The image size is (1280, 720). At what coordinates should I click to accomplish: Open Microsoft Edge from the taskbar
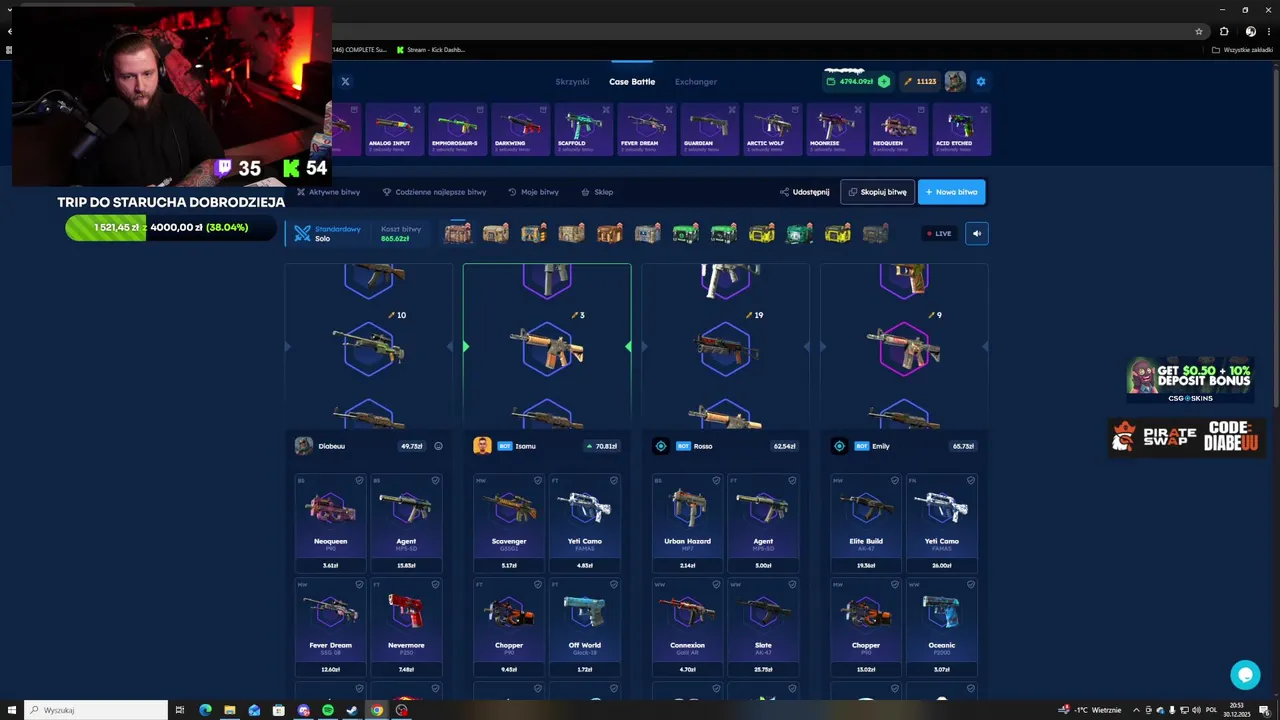pos(205,710)
